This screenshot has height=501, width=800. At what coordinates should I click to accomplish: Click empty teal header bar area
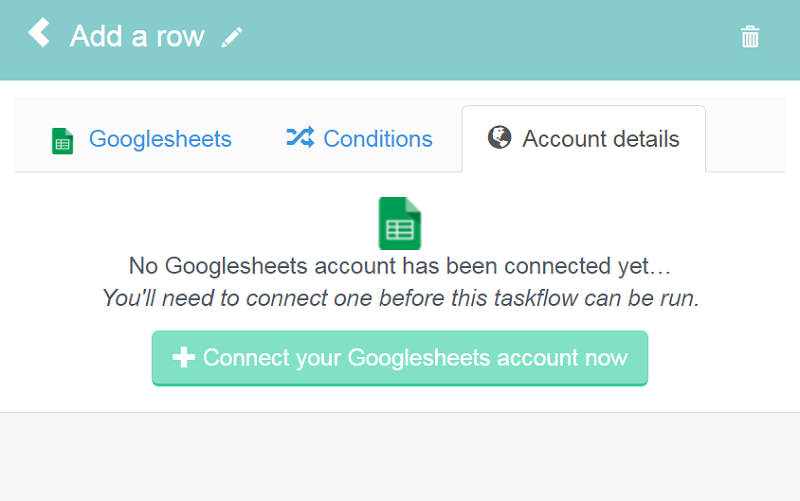coord(485,38)
